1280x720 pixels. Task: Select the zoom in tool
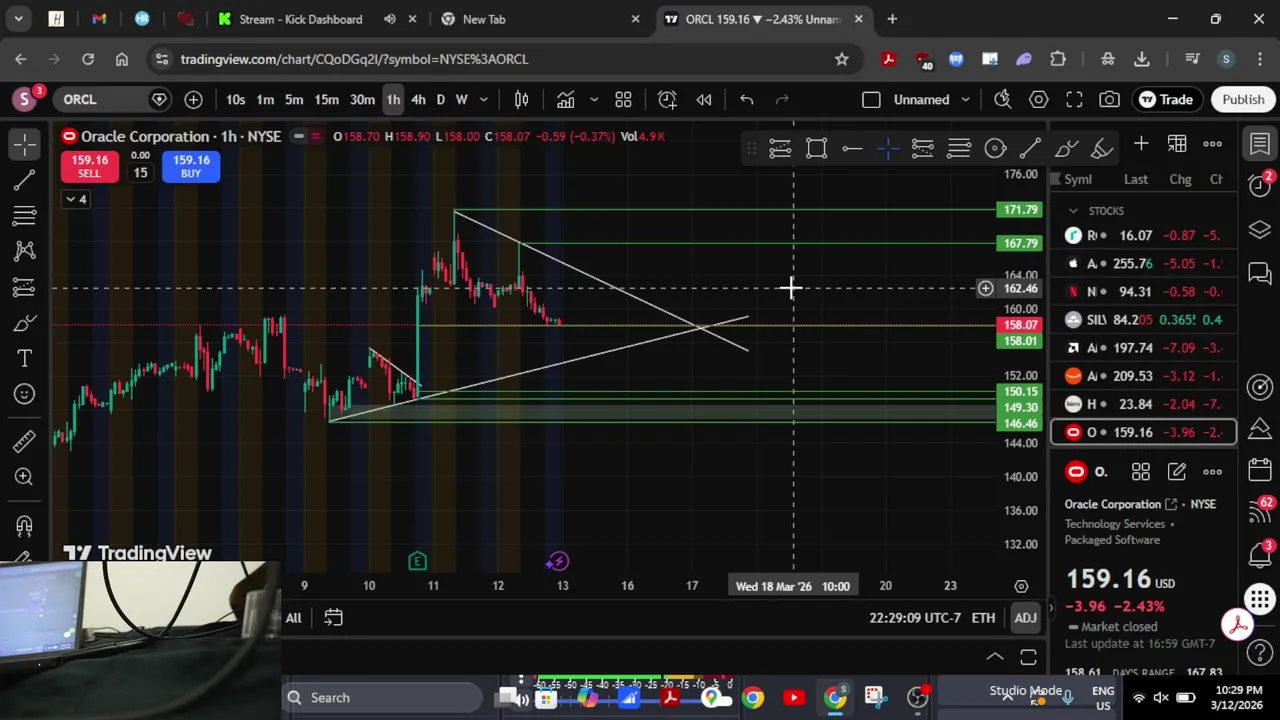[25, 476]
